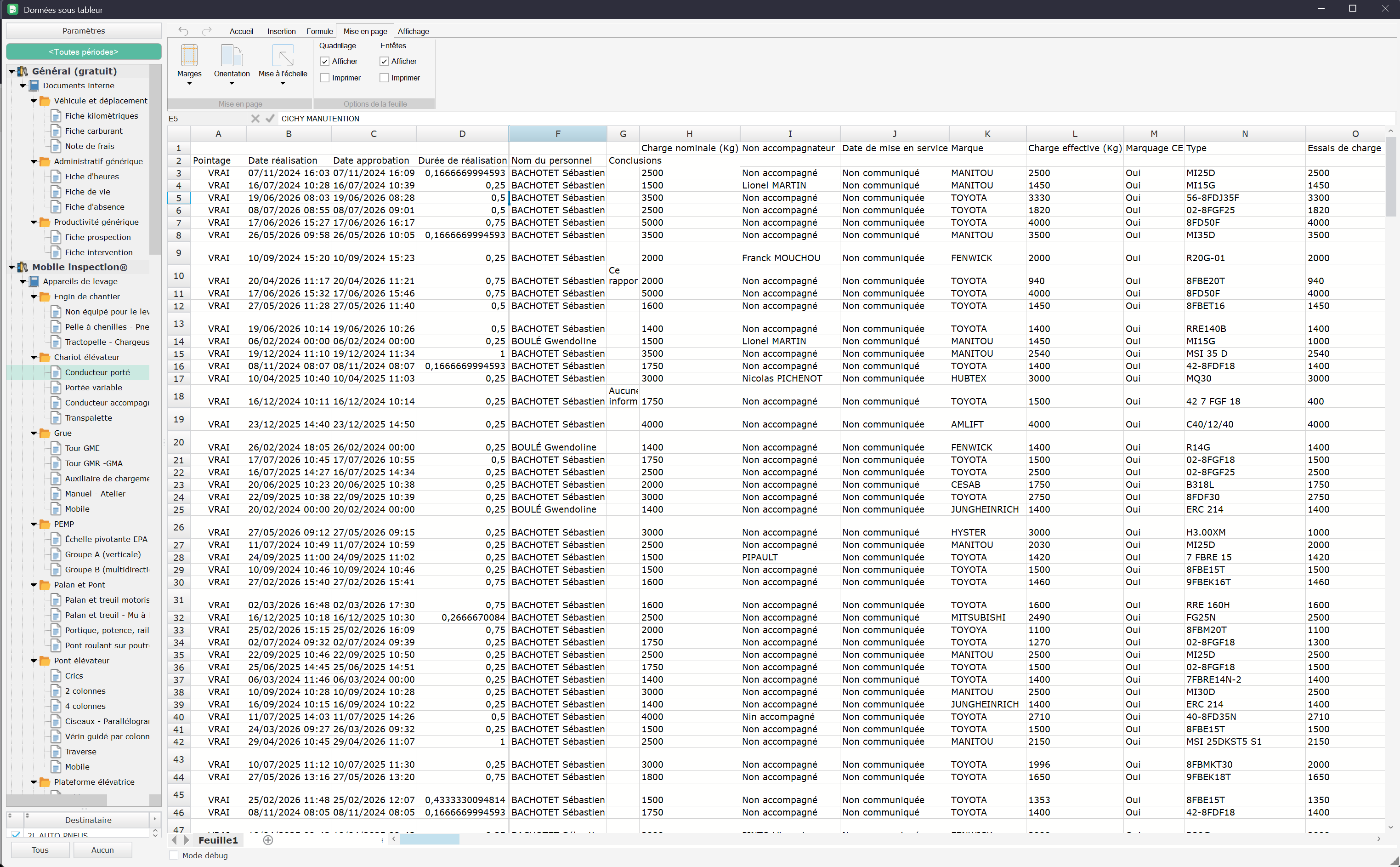Click the Tous button

click(40, 850)
